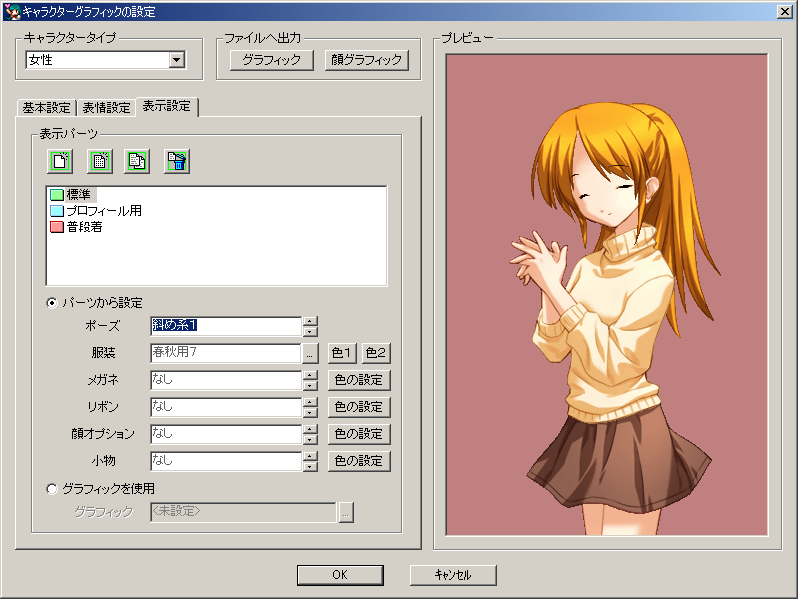Open the 色1 clothing color button

click(x=341, y=353)
